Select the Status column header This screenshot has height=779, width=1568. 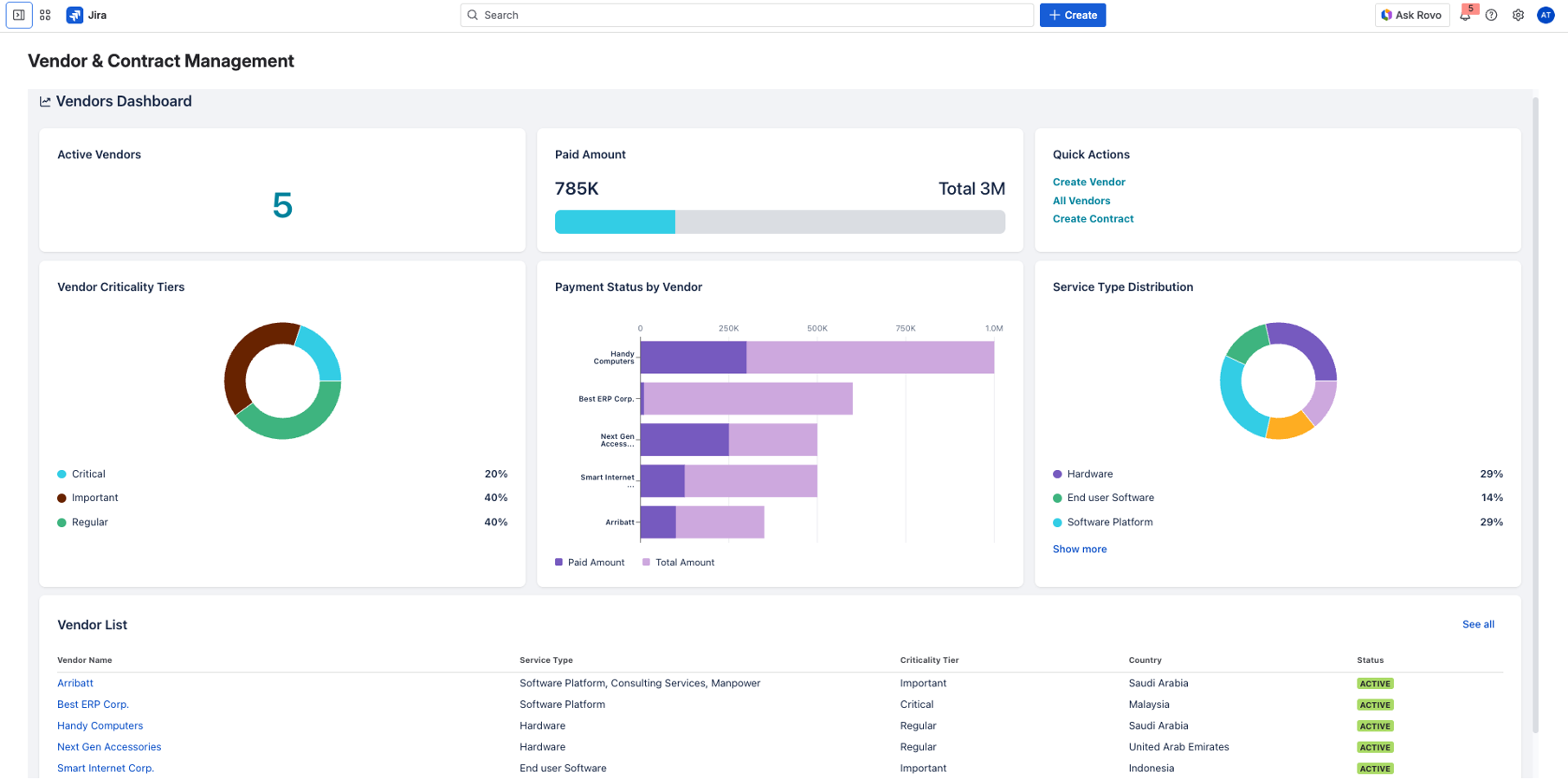(1371, 660)
